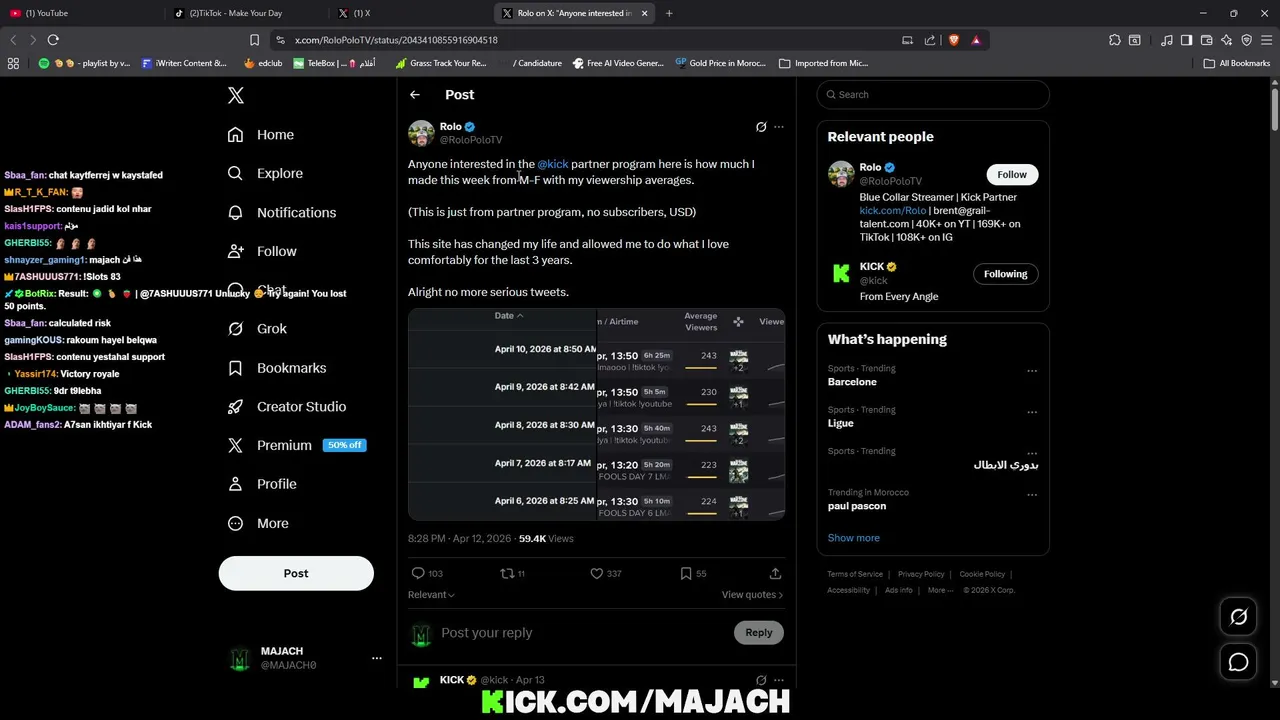Go back with the Post header arrow

coord(415,94)
